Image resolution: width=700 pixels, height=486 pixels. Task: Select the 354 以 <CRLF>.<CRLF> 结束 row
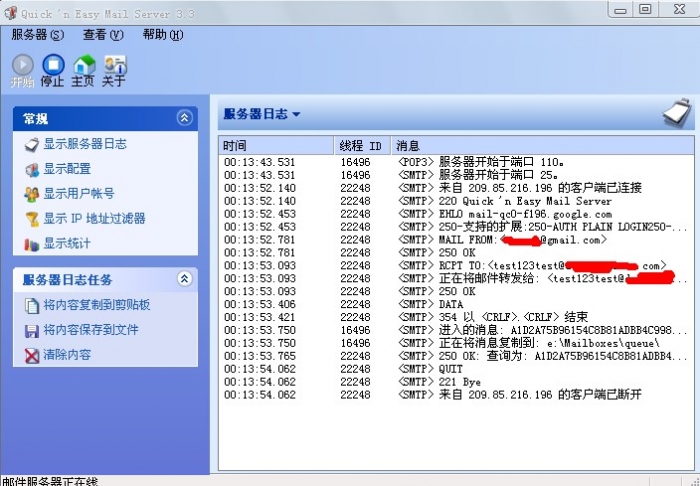[456, 317]
